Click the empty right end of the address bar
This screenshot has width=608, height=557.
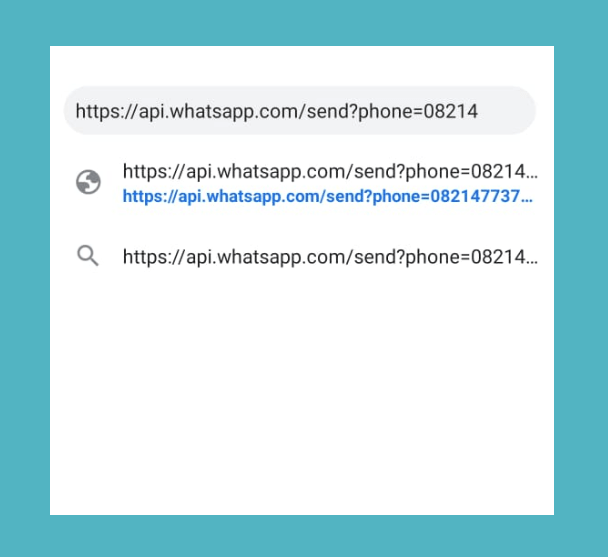point(508,111)
